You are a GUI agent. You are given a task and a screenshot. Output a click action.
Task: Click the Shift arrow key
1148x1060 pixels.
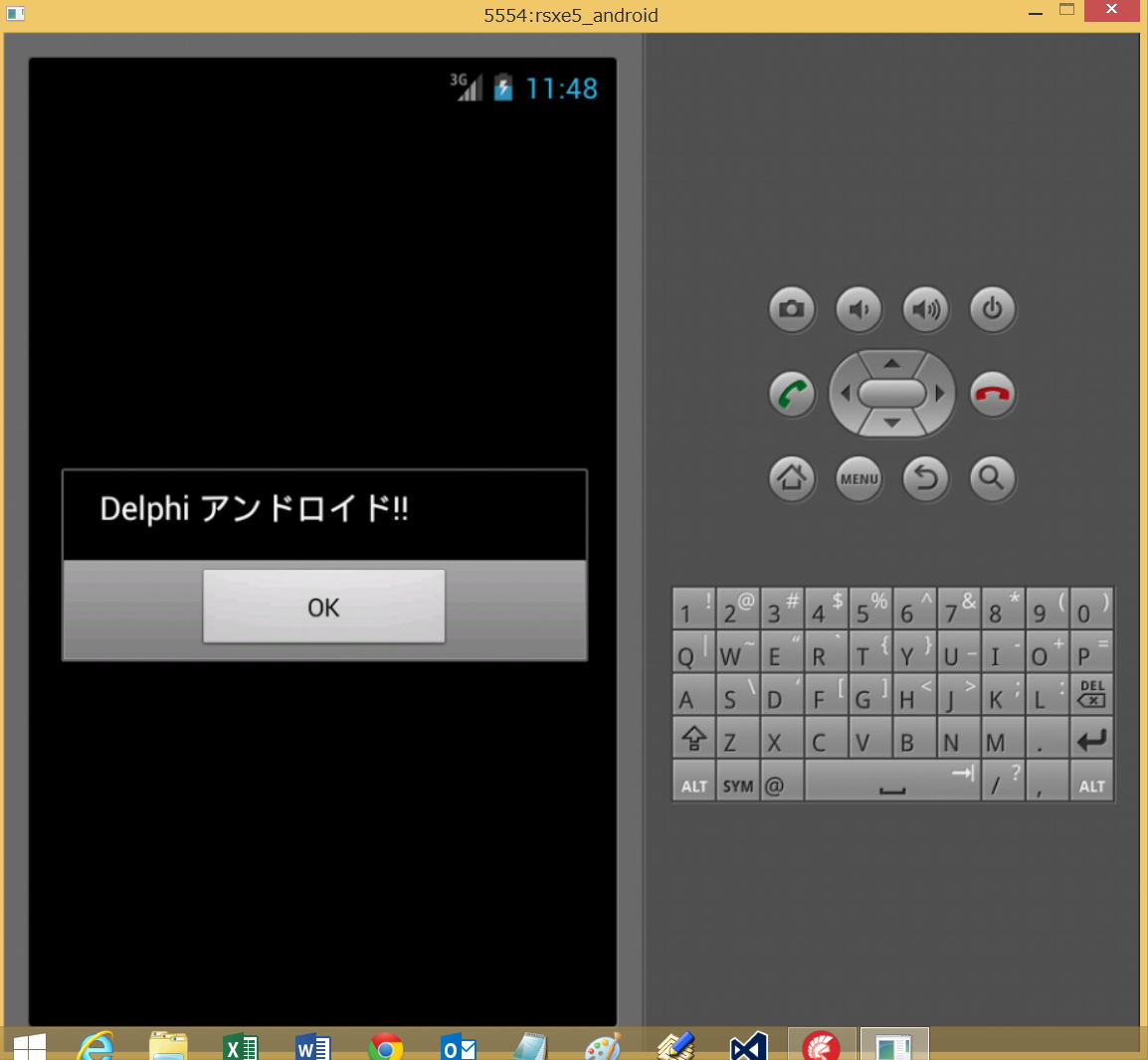click(693, 738)
